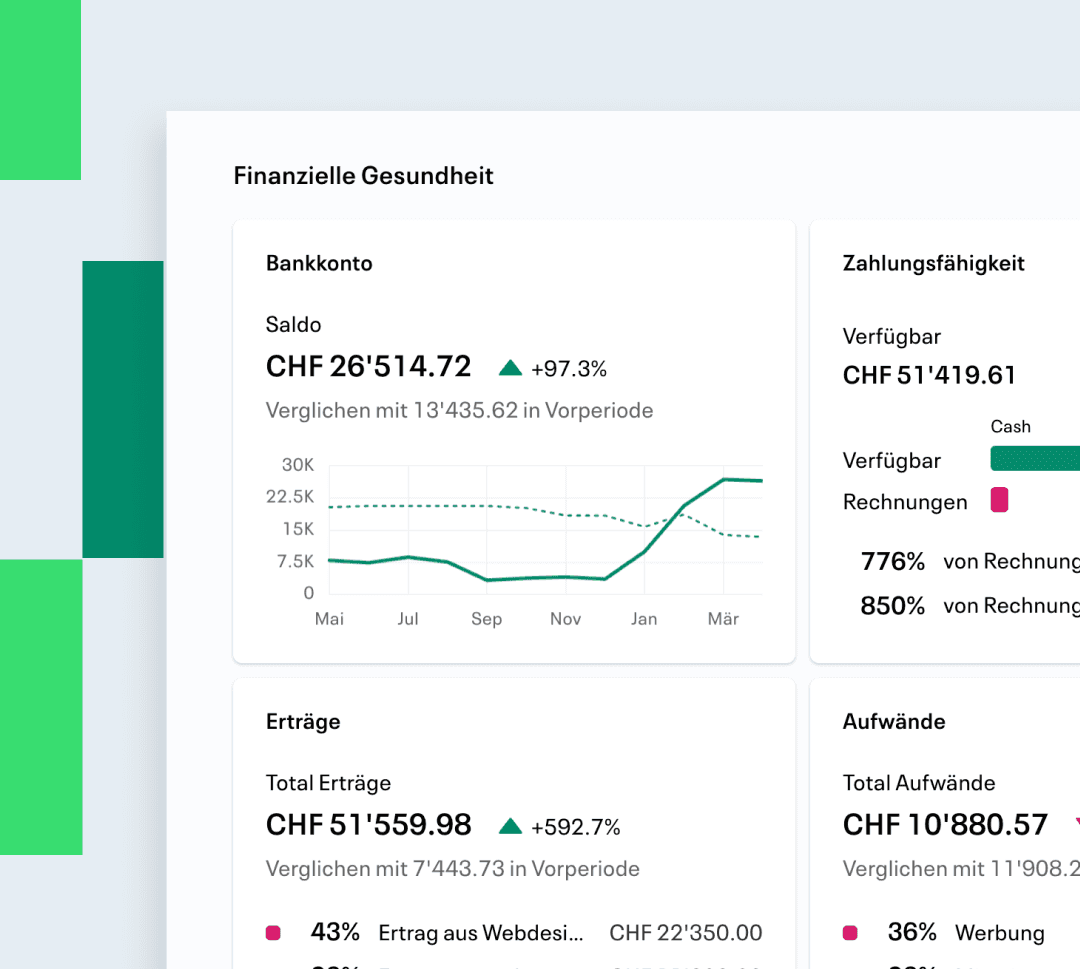
Task: Click the green up-triangle beside +592.7%
Action: [510, 826]
